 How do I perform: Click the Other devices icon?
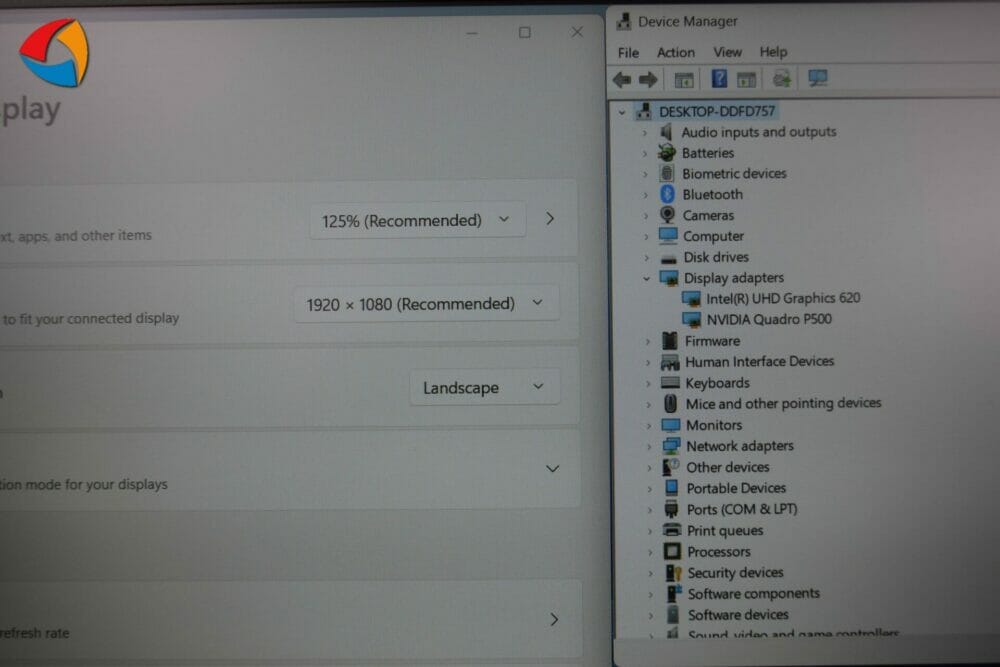[671, 467]
